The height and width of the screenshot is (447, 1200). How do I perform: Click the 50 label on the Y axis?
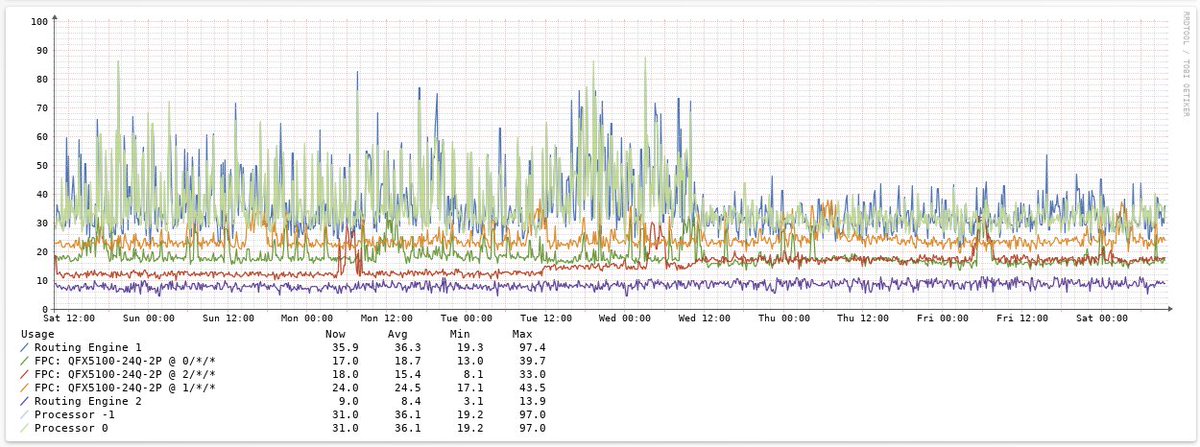[x=42, y=165]
